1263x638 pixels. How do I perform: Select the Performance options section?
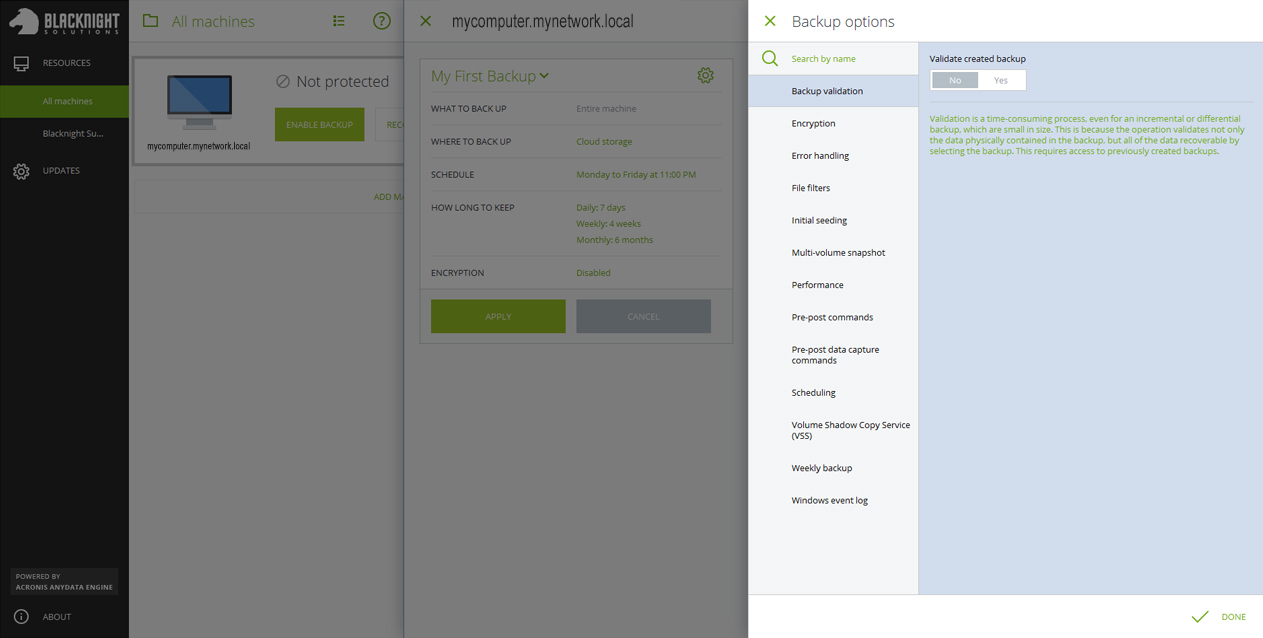[817, 285]
